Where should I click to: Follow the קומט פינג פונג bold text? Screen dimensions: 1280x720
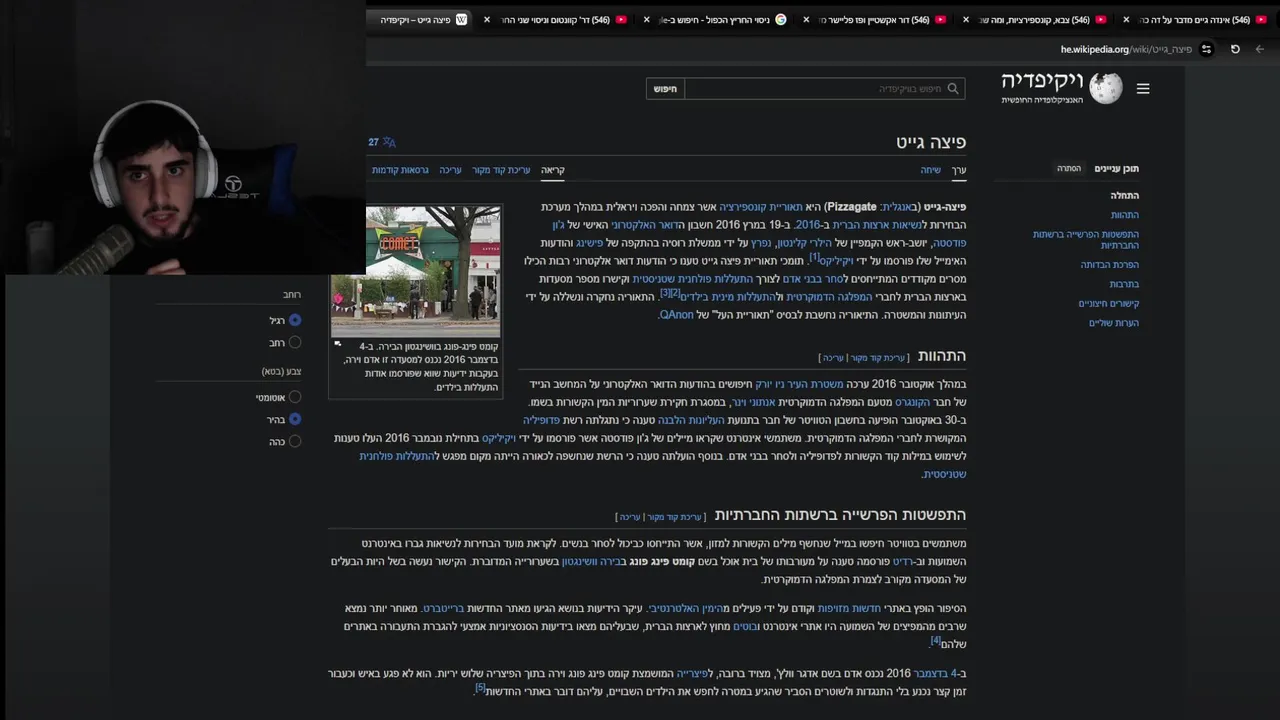[662, 562]
